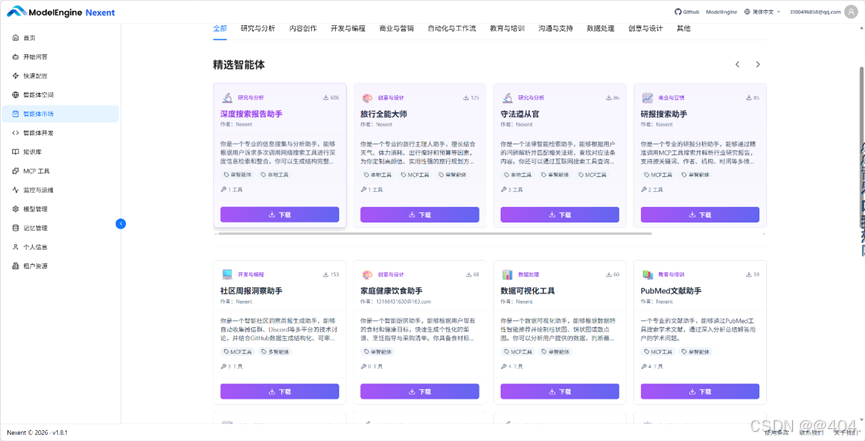Open 记忆管理 in the sidebar
The image size is (865, 441).
[x=61, y=228]
